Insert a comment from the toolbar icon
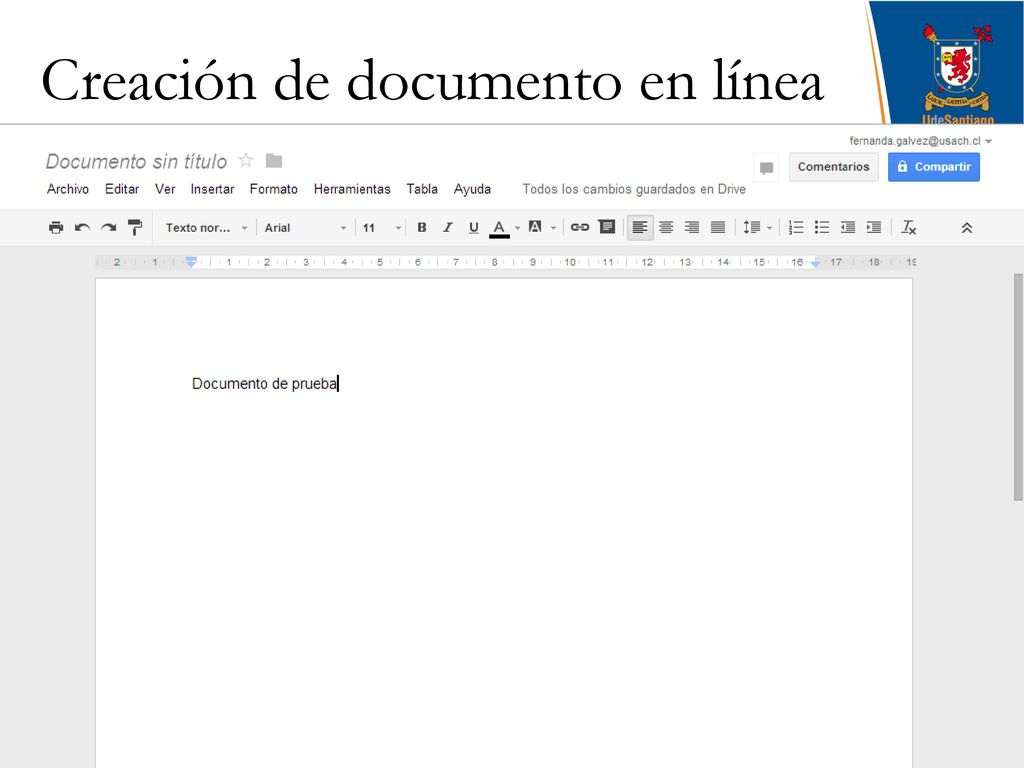This screenshot has height=768, width=1024. [x=607, y=227]
